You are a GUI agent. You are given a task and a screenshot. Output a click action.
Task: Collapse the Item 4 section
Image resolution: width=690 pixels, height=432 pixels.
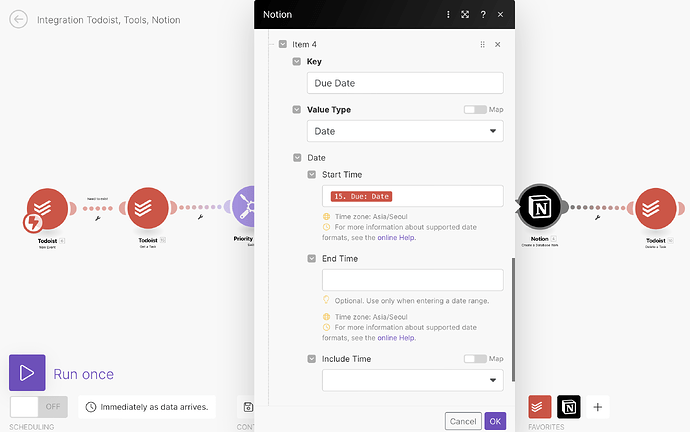[x=283, y=44]
